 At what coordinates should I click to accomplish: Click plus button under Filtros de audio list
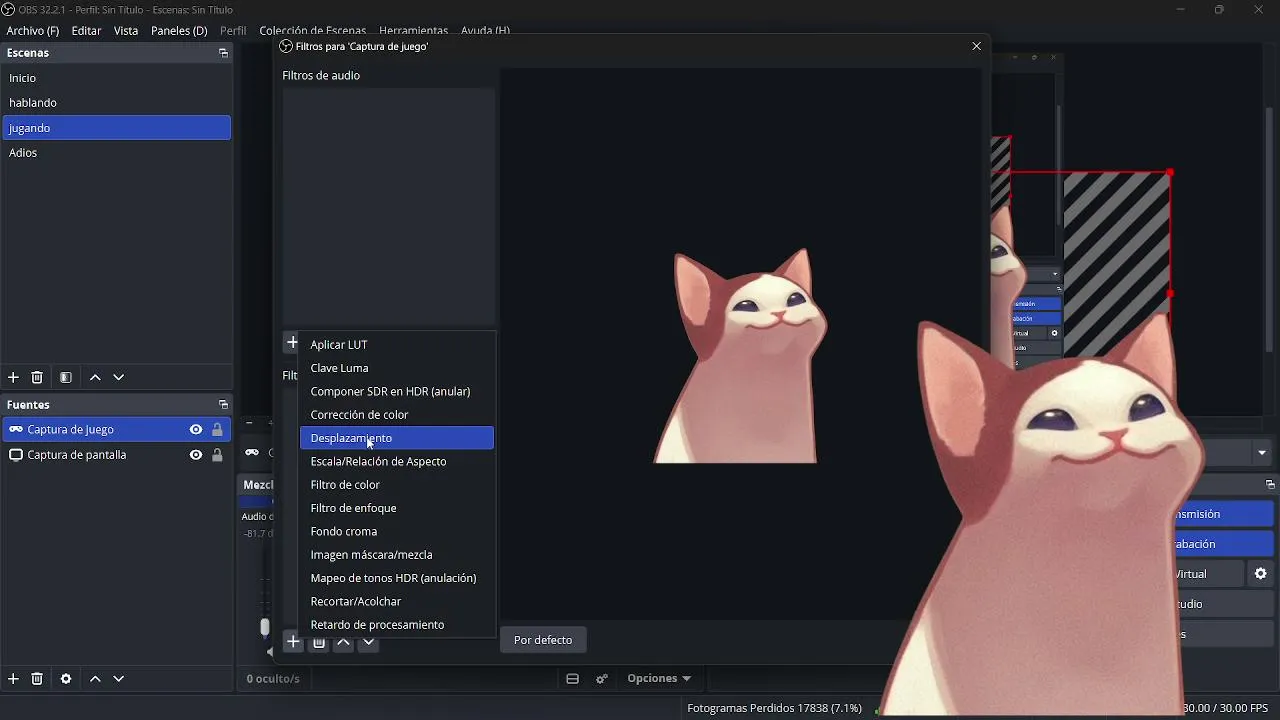click(291, 343)
